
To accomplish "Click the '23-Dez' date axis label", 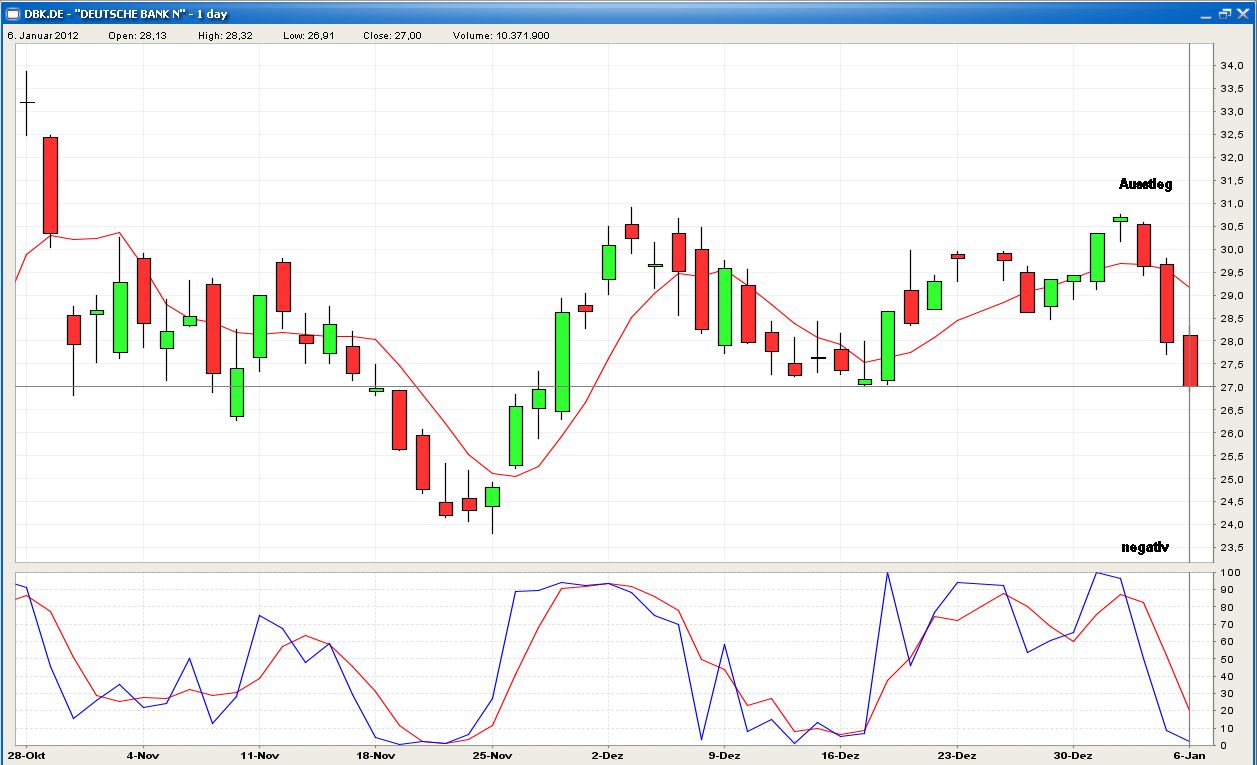I will click(958, 755).
